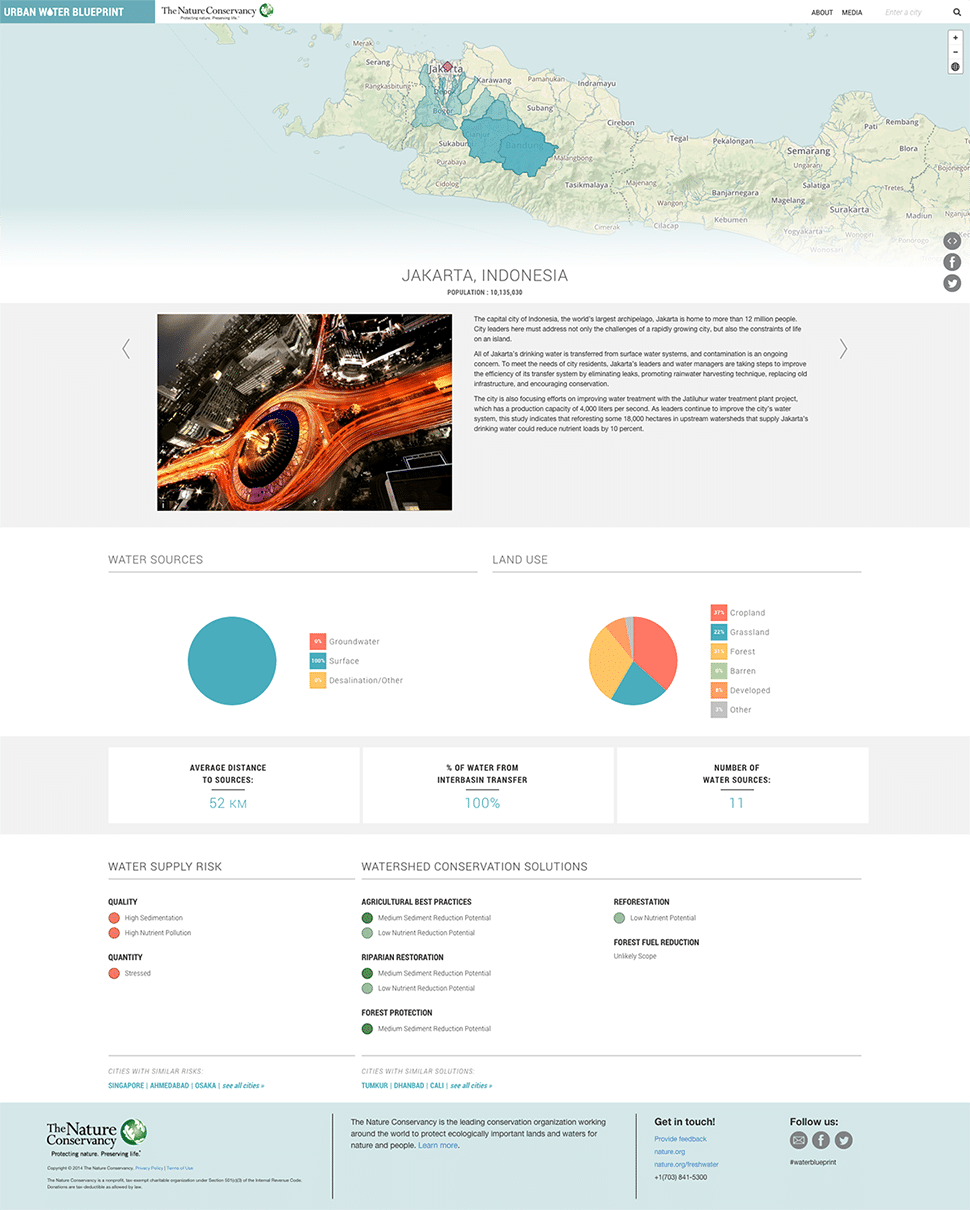This screenshot has width=970, height=1210.
Task: Click the #waterblueprint hashtag text
Action: click(x=813, y=1162)
